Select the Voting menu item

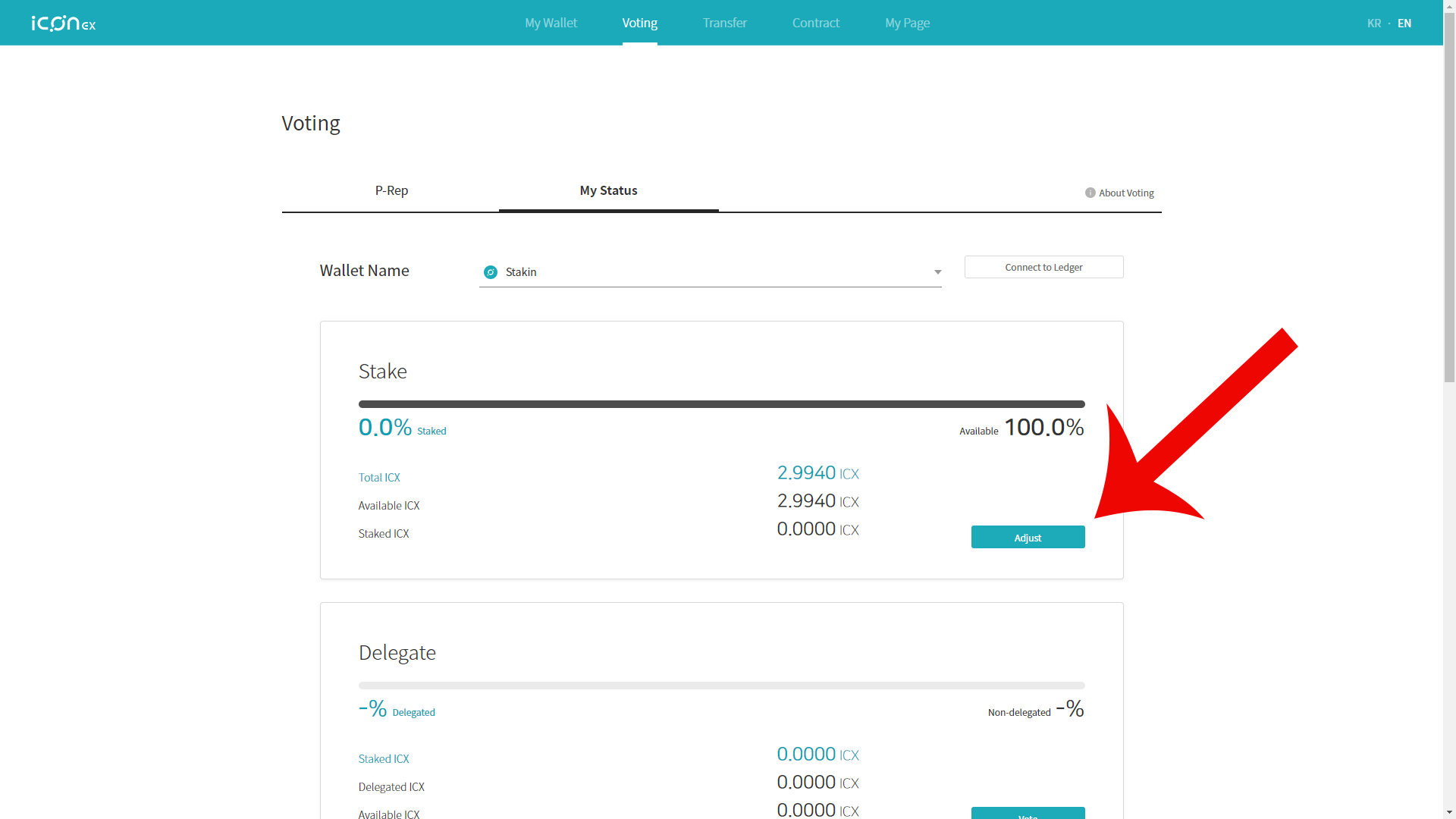[x=639, y=23]
